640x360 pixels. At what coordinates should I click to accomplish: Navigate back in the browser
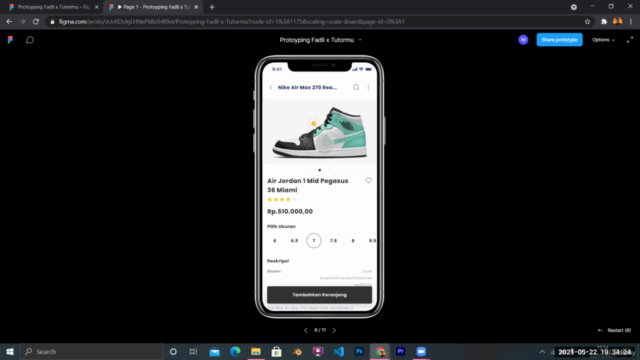[x=9, y=22]
